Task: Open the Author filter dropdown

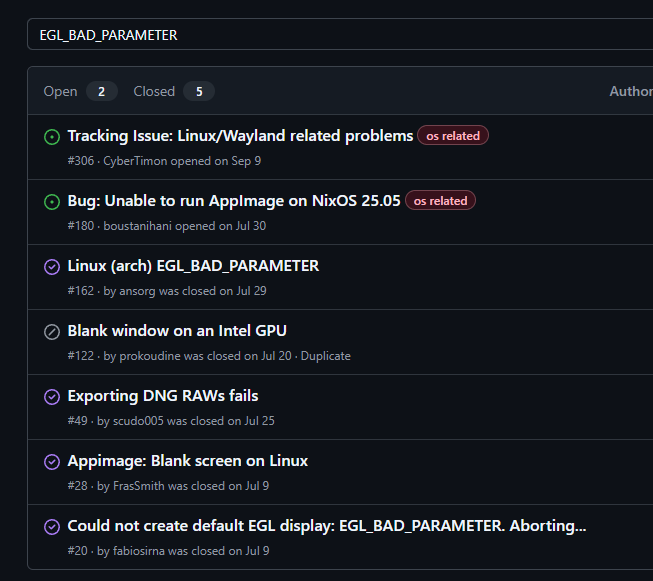Action: pos(630,91)
